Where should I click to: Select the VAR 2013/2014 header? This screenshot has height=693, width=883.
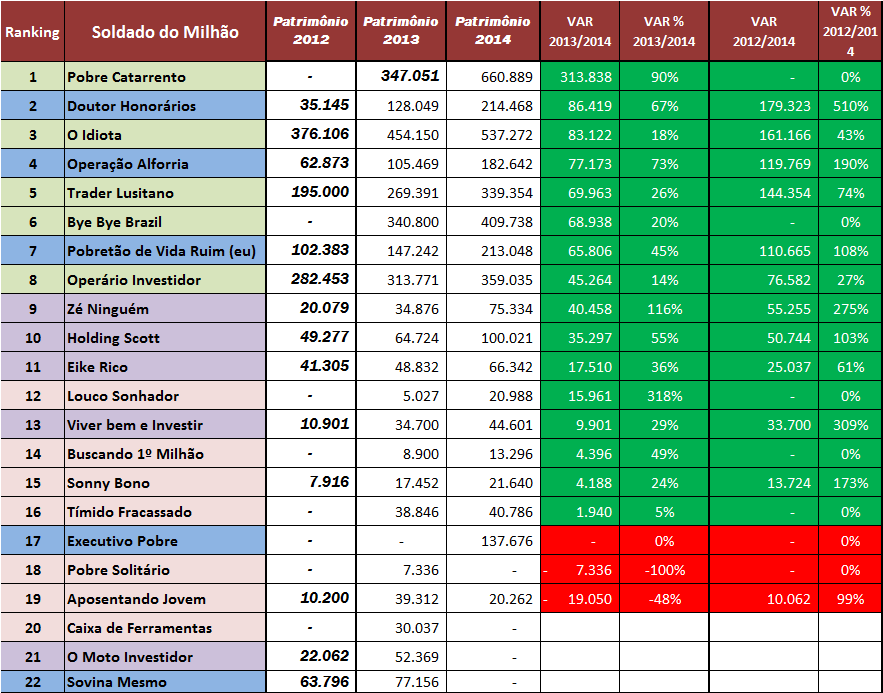click(x=578, y=32)
